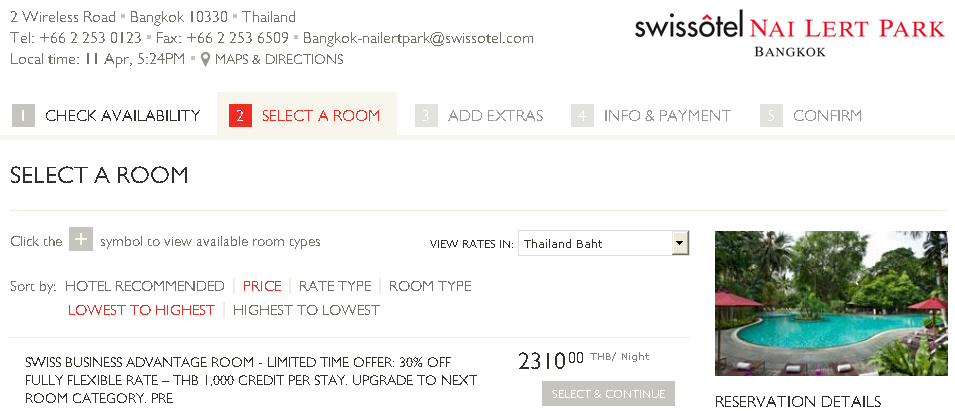Image resolution: width=955 pixels, height=411 pixels.
Task: Sort prices Highest to Lowest
Action: (x=306, y=310)
